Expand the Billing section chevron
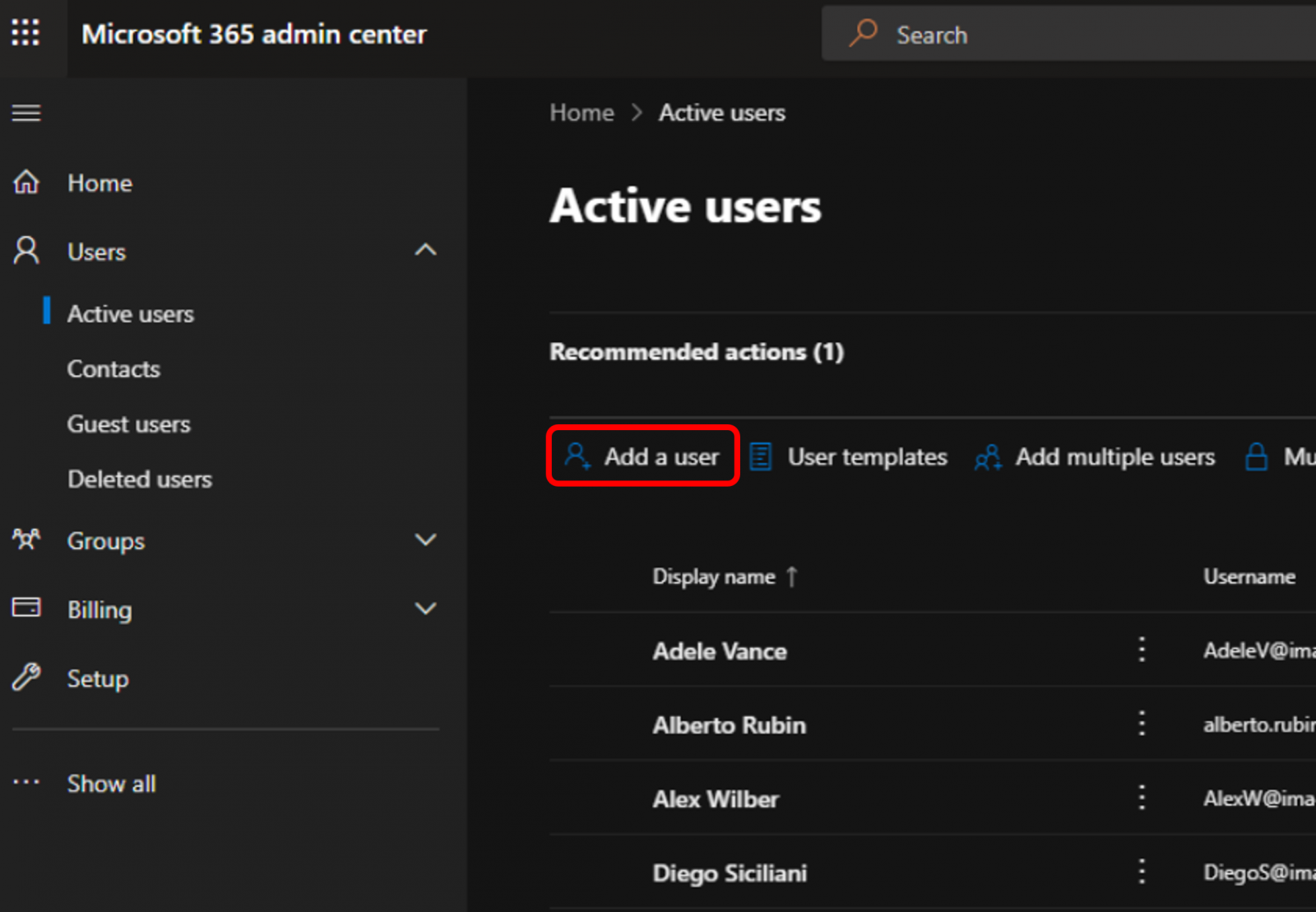 [425, 609]
